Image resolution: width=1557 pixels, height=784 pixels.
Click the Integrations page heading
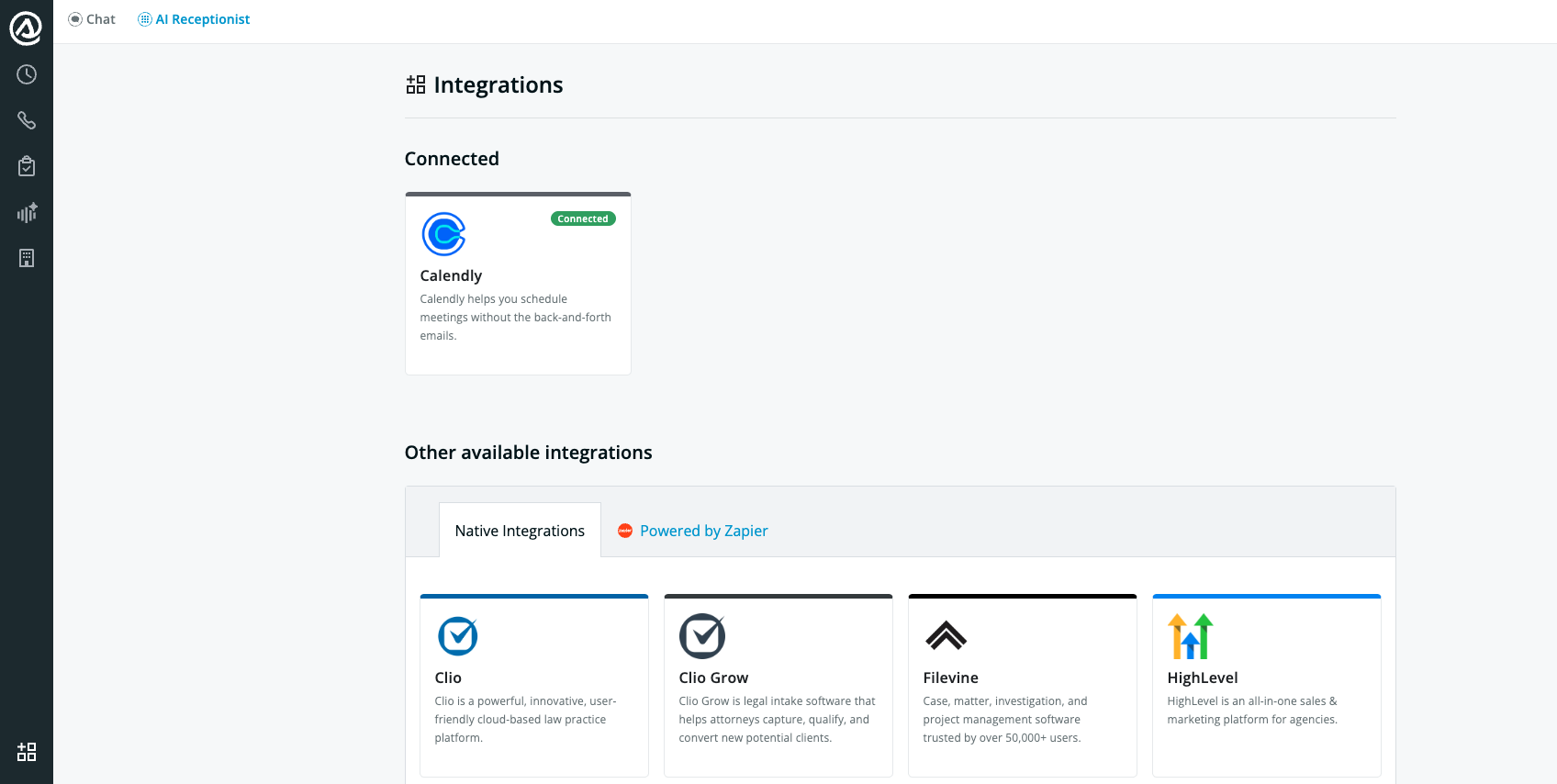pyautogui.click(x=498, y=84)
